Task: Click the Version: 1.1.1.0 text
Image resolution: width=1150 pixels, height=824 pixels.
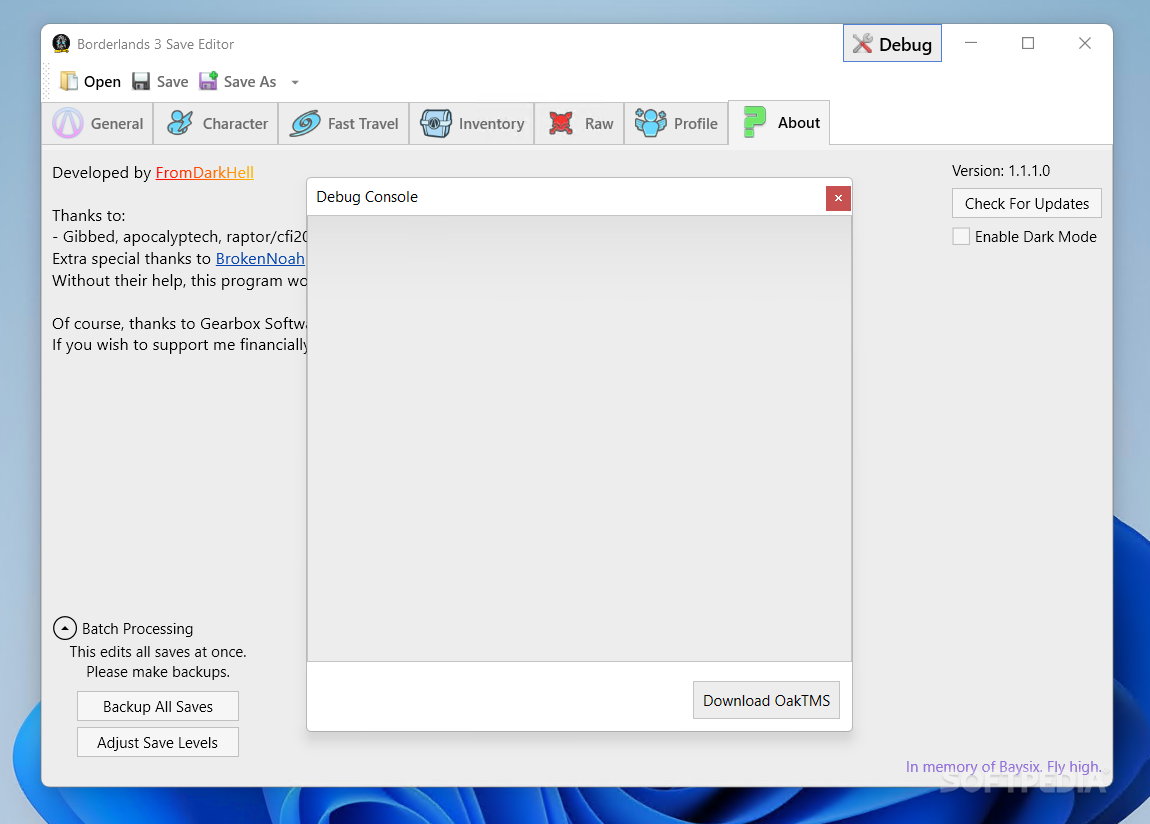Action: pyautogui.click(x=1000, y=171)
